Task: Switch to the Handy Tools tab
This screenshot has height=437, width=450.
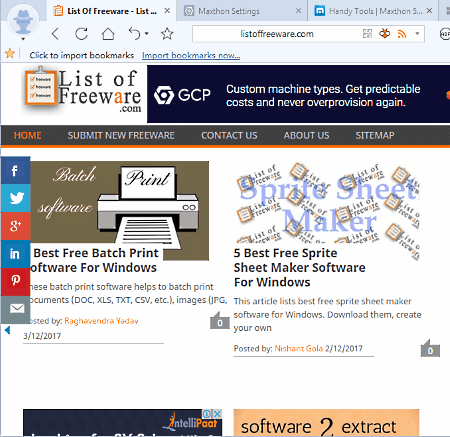Action: tap(373, 11)
